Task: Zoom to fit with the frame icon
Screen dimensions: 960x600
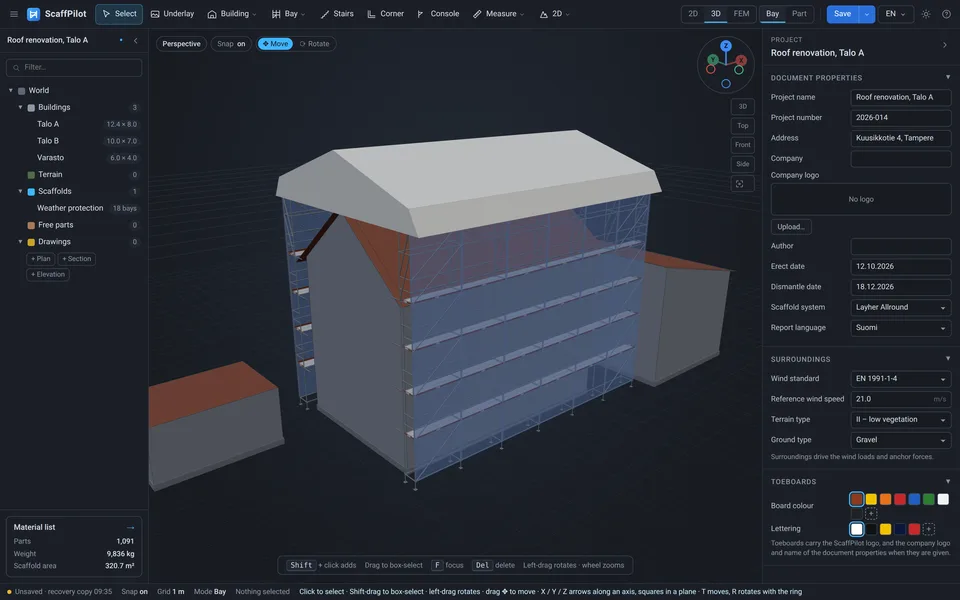Action: pos(740,184)
